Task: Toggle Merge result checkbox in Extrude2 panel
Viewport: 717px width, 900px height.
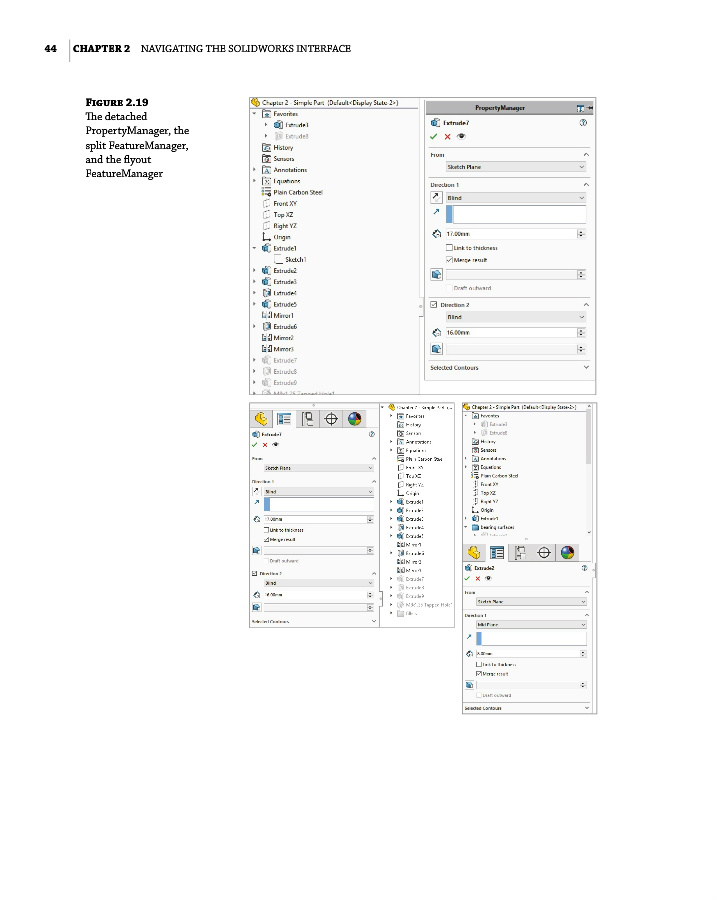Action: [477, 674]
